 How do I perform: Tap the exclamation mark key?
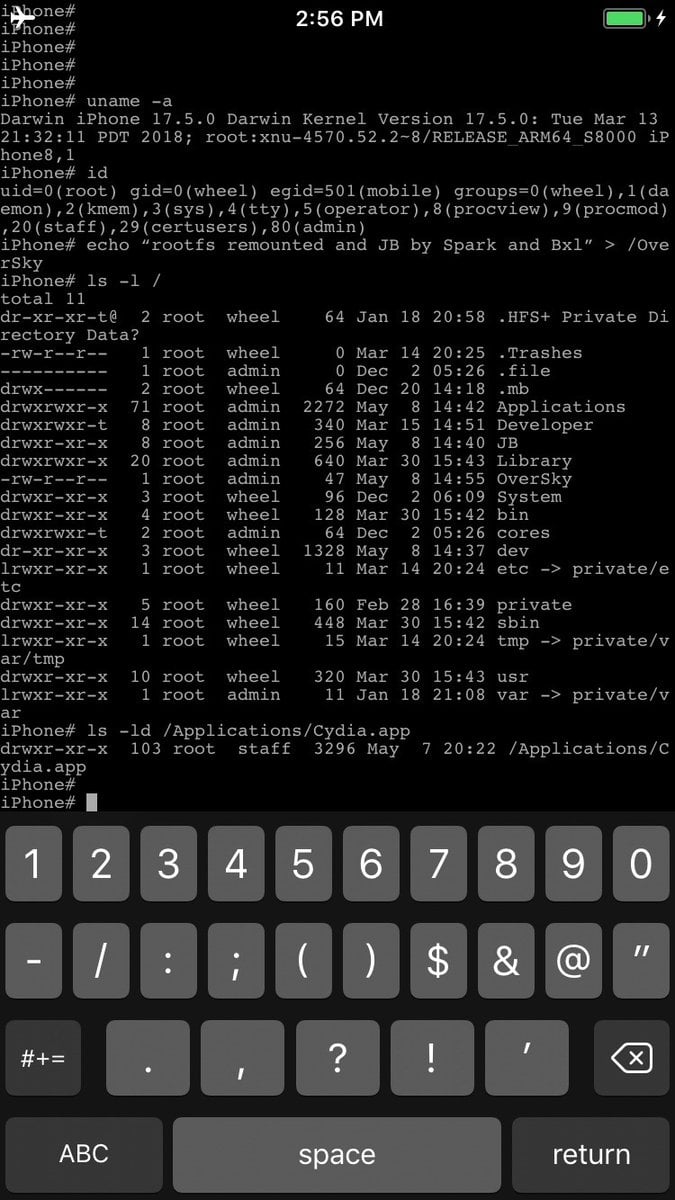tap(431, 1057)
